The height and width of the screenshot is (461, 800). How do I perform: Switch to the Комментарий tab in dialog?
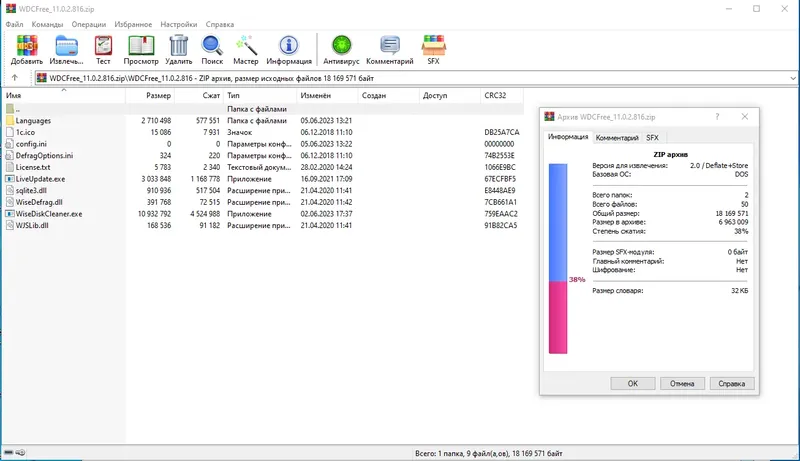(617, 138)
